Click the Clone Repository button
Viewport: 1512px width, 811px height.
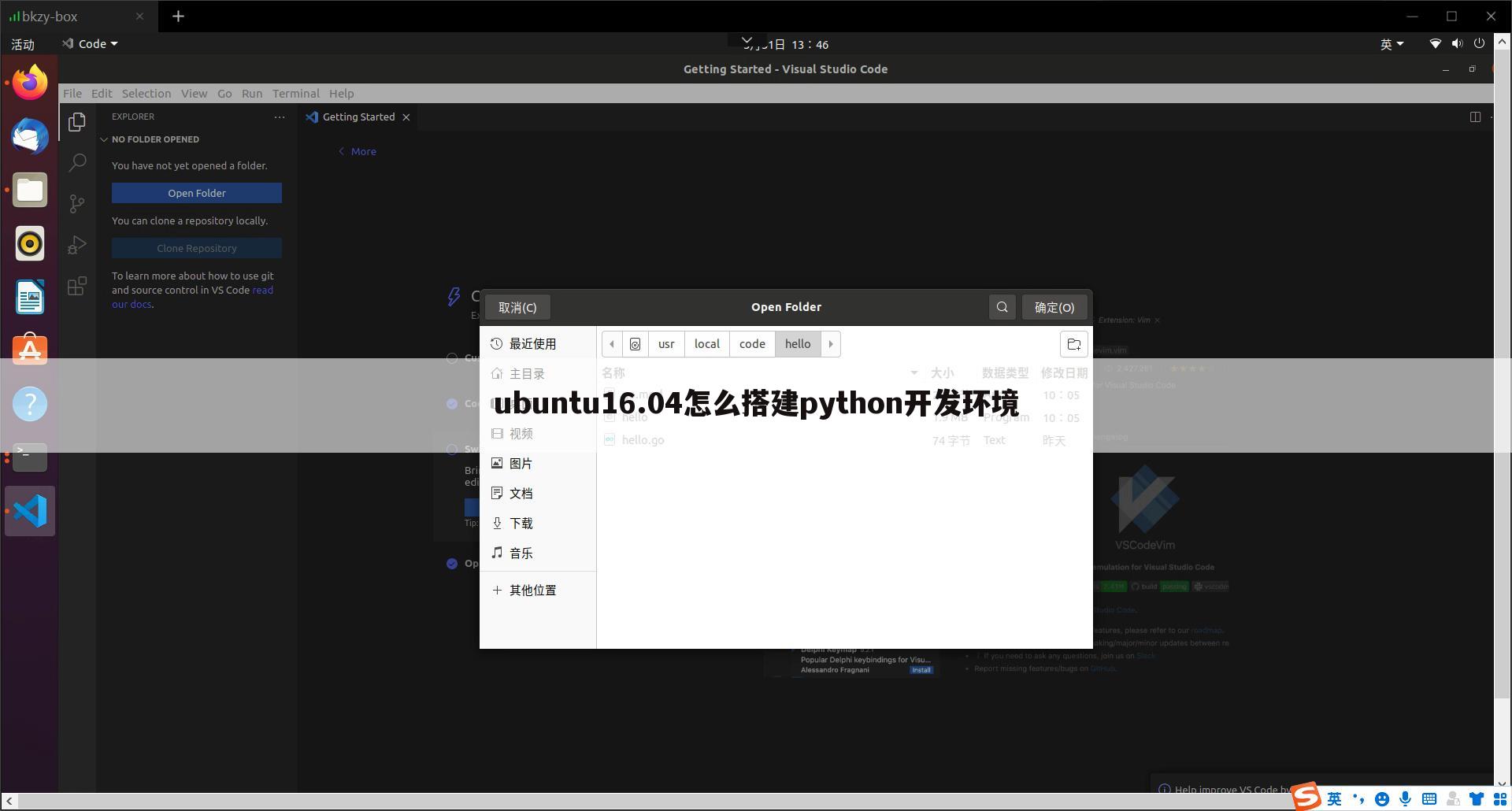coord(197,248)
